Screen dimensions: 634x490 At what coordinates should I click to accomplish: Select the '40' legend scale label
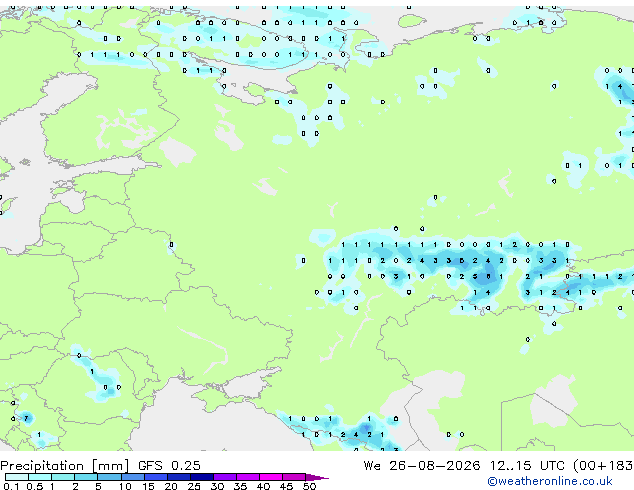click(x=264, y=486)
